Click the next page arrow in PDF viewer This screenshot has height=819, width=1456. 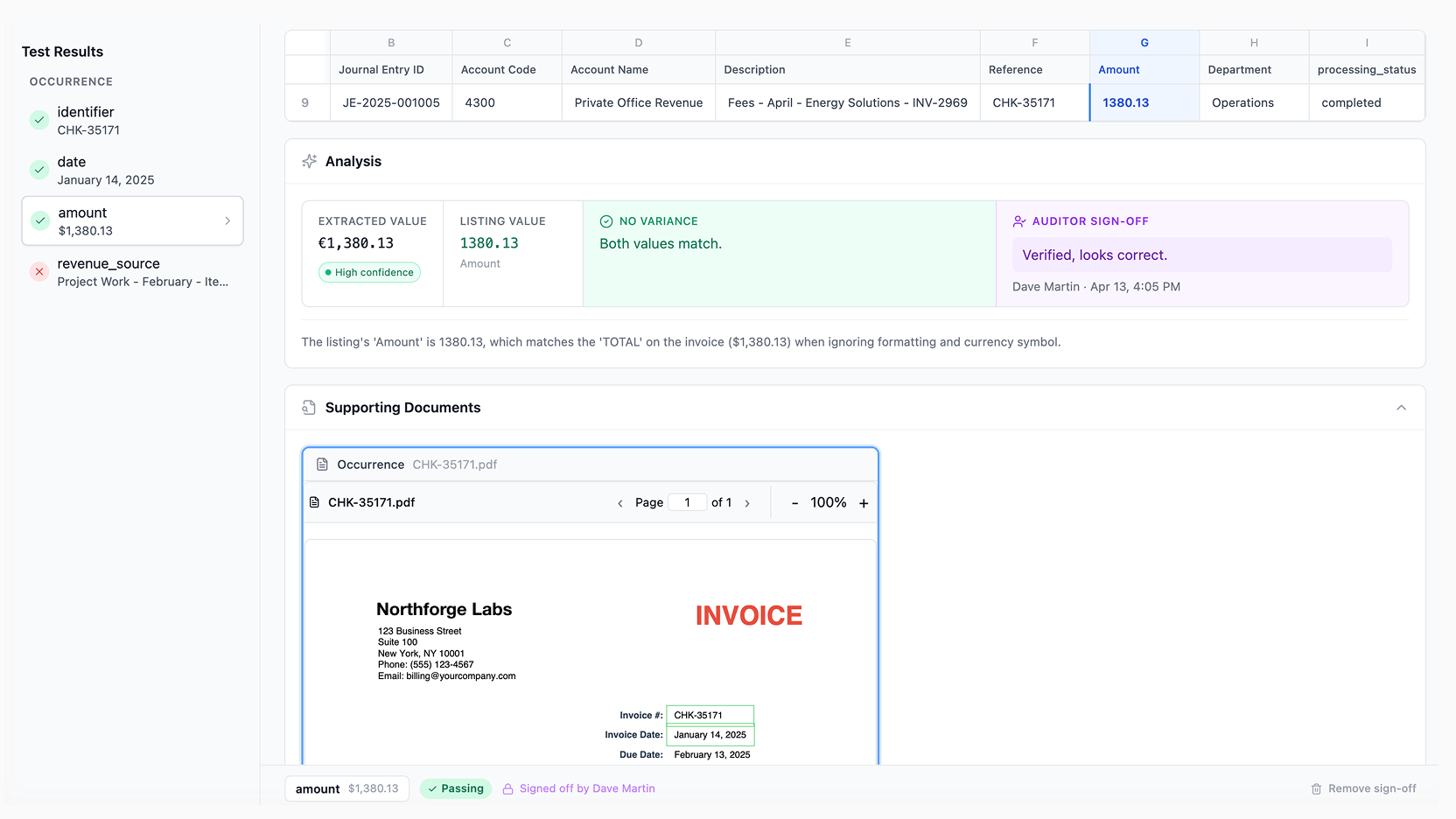click(748, 502)
